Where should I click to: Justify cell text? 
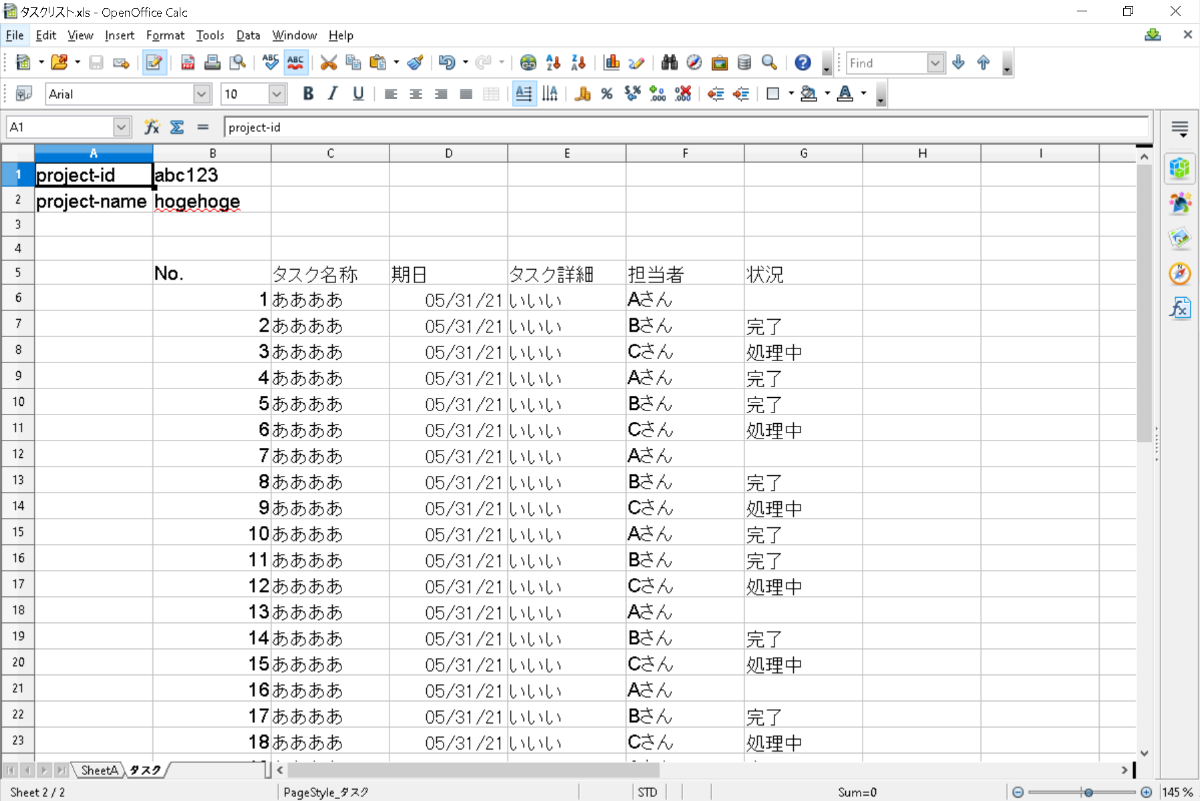pos(466,94)
